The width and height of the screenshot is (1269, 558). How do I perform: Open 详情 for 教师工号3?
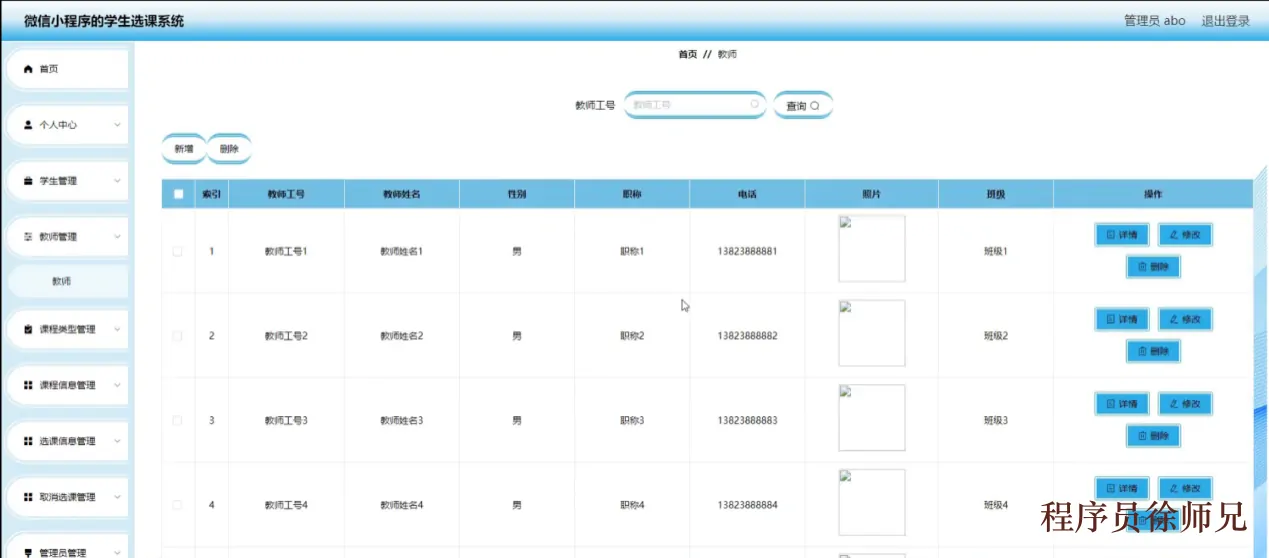pyautogui.click(x=1122, y=404)
